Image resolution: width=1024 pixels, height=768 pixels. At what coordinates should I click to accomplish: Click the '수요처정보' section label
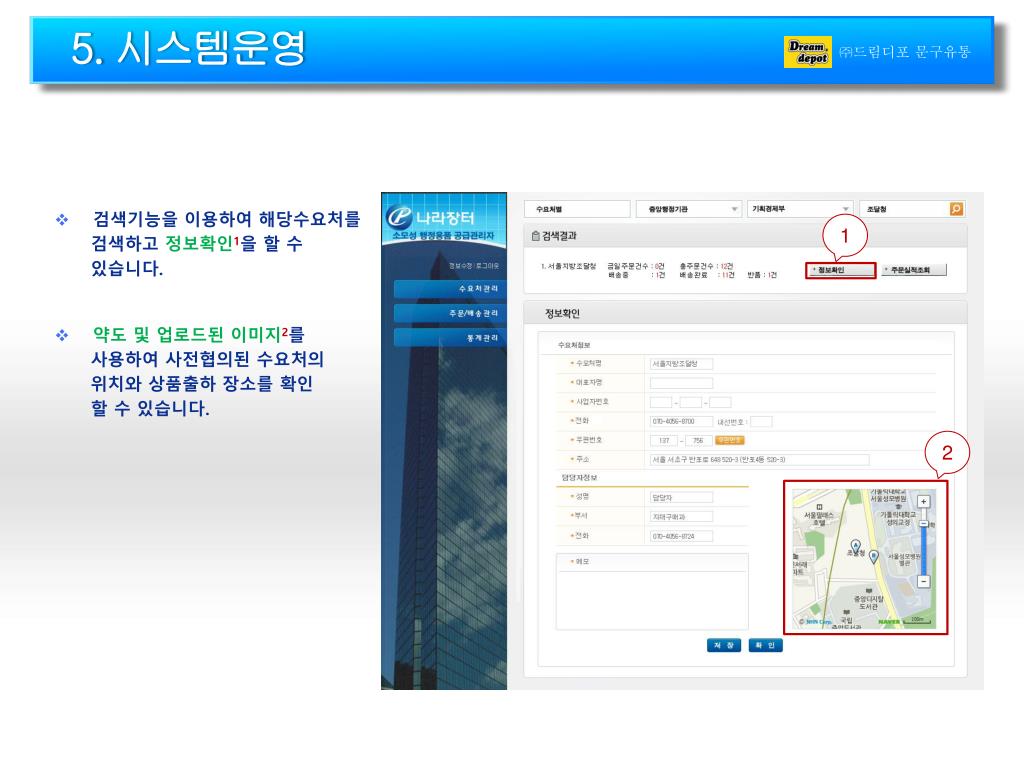coord(574,345)
